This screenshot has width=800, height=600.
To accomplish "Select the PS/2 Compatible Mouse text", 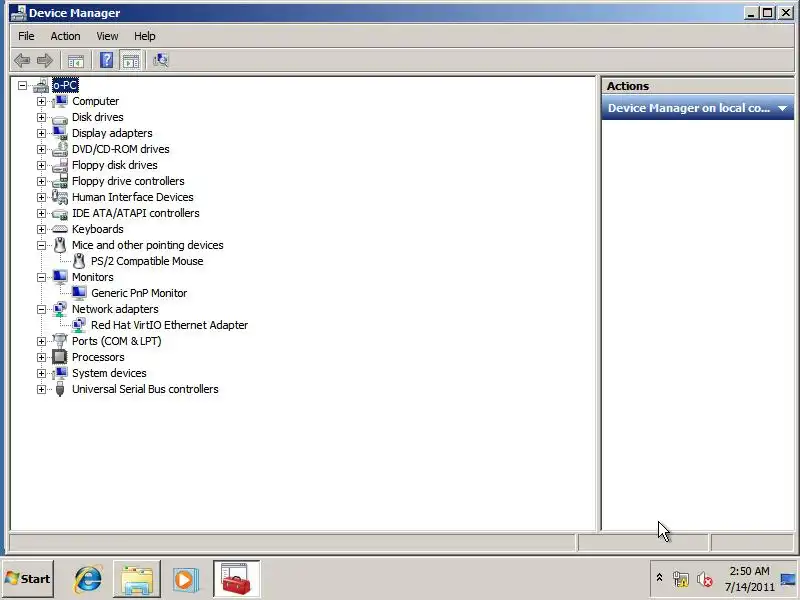I will tap(147, 261).
